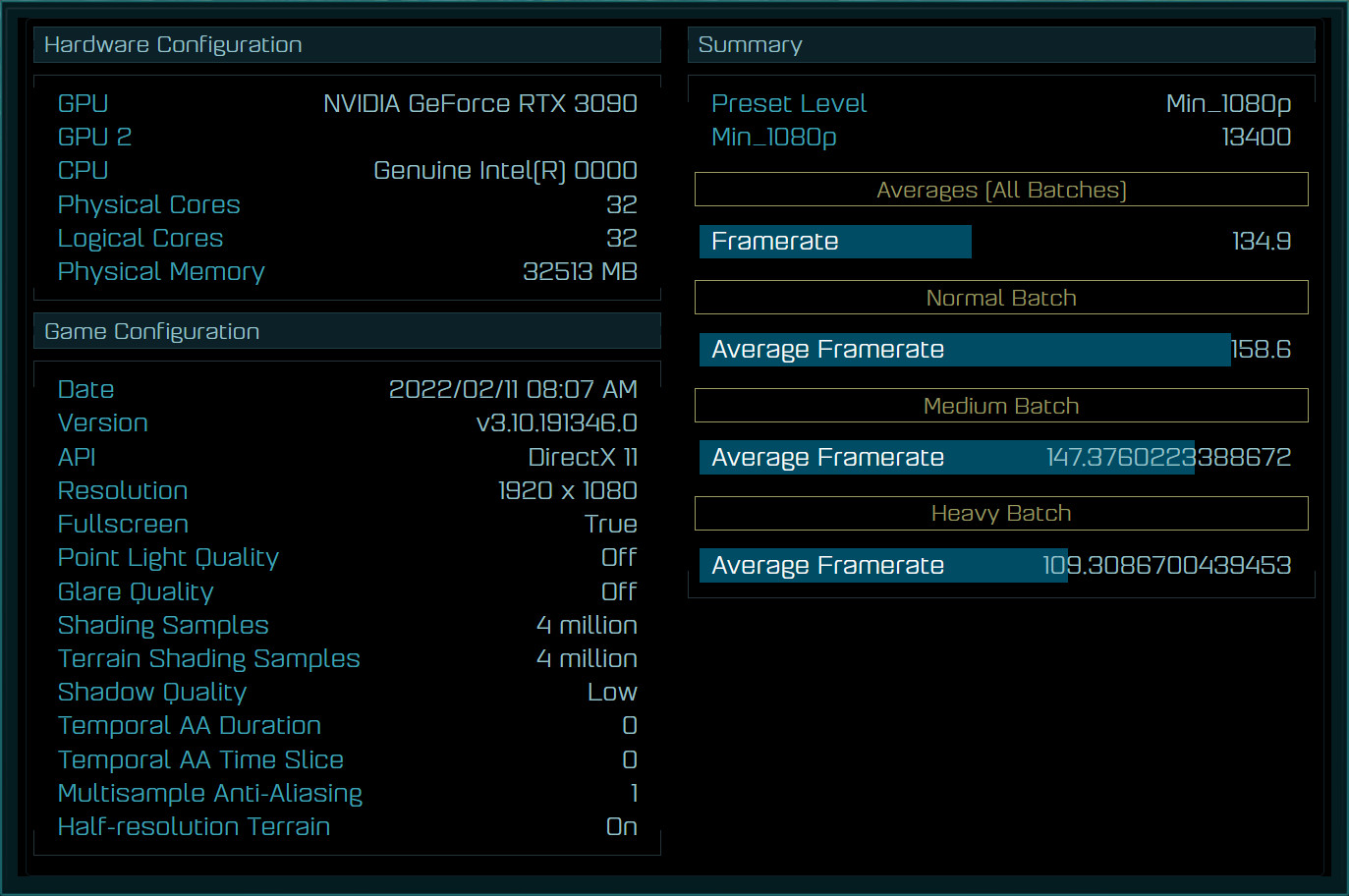Click the Normal Batch Average Framerate bar
1349x896 pixels.
pyautogui.click(x=965, y=350)
